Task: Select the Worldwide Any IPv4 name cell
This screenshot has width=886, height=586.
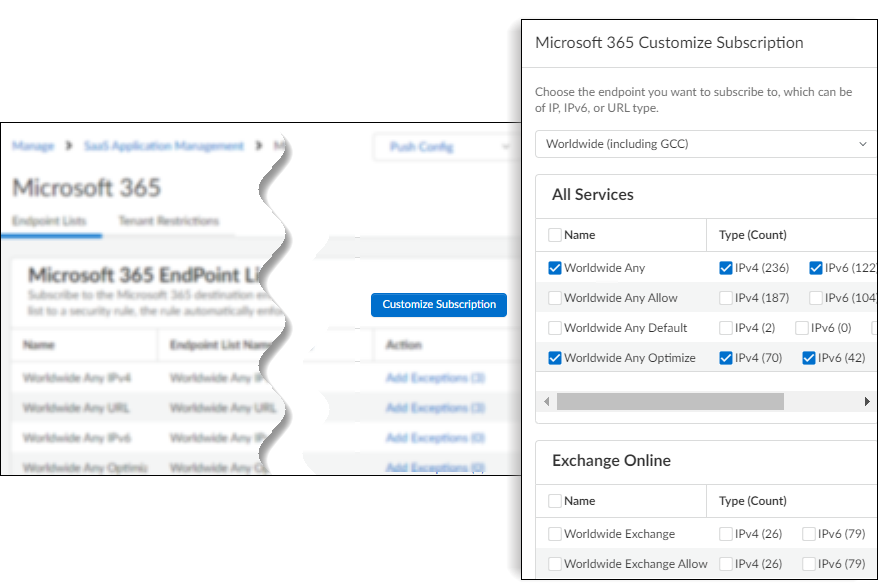Action: [77, 378]
